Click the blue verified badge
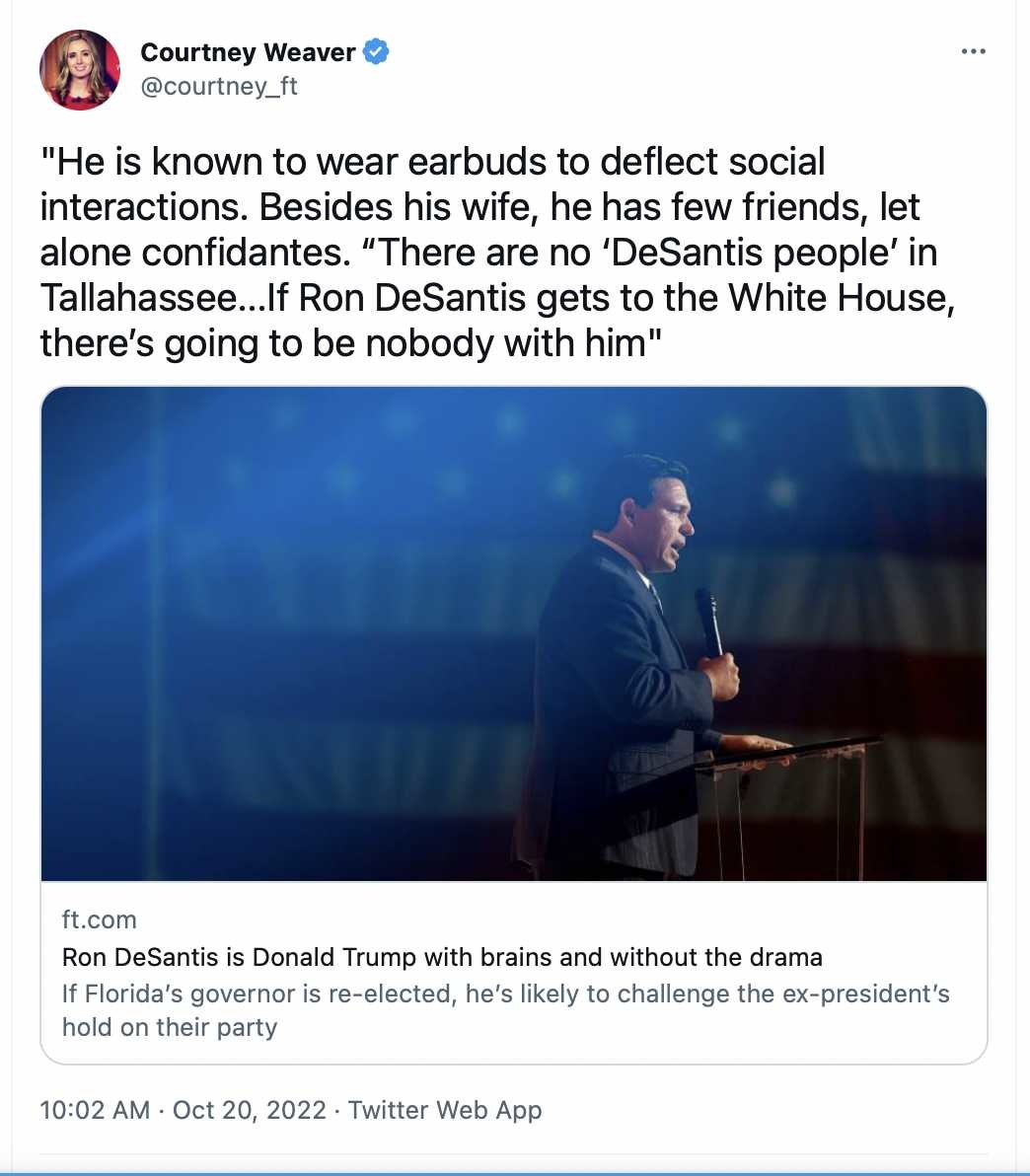Viewport: 1030px width, 1176px height. 376,51
